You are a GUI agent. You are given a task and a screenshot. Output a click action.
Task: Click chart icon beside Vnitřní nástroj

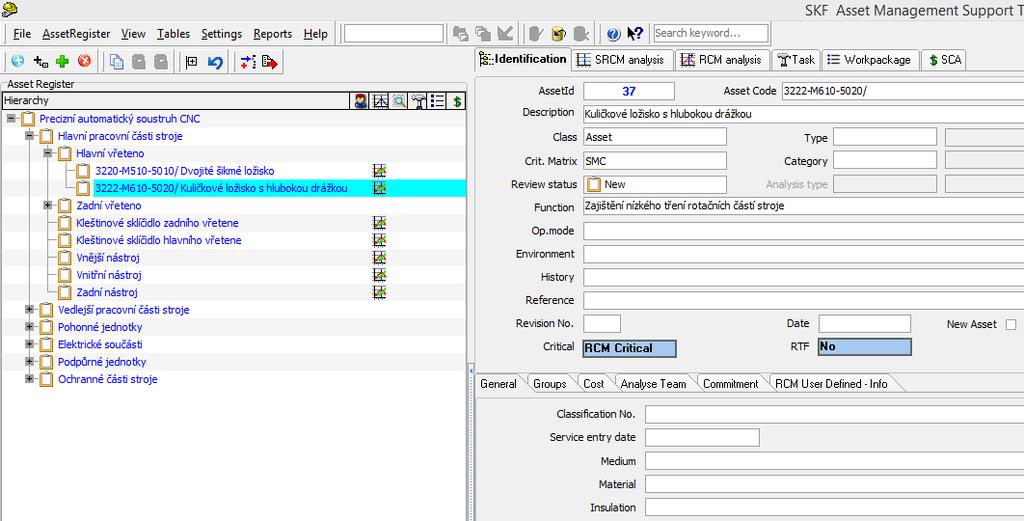pyautogui.click(x=379, y=275)
